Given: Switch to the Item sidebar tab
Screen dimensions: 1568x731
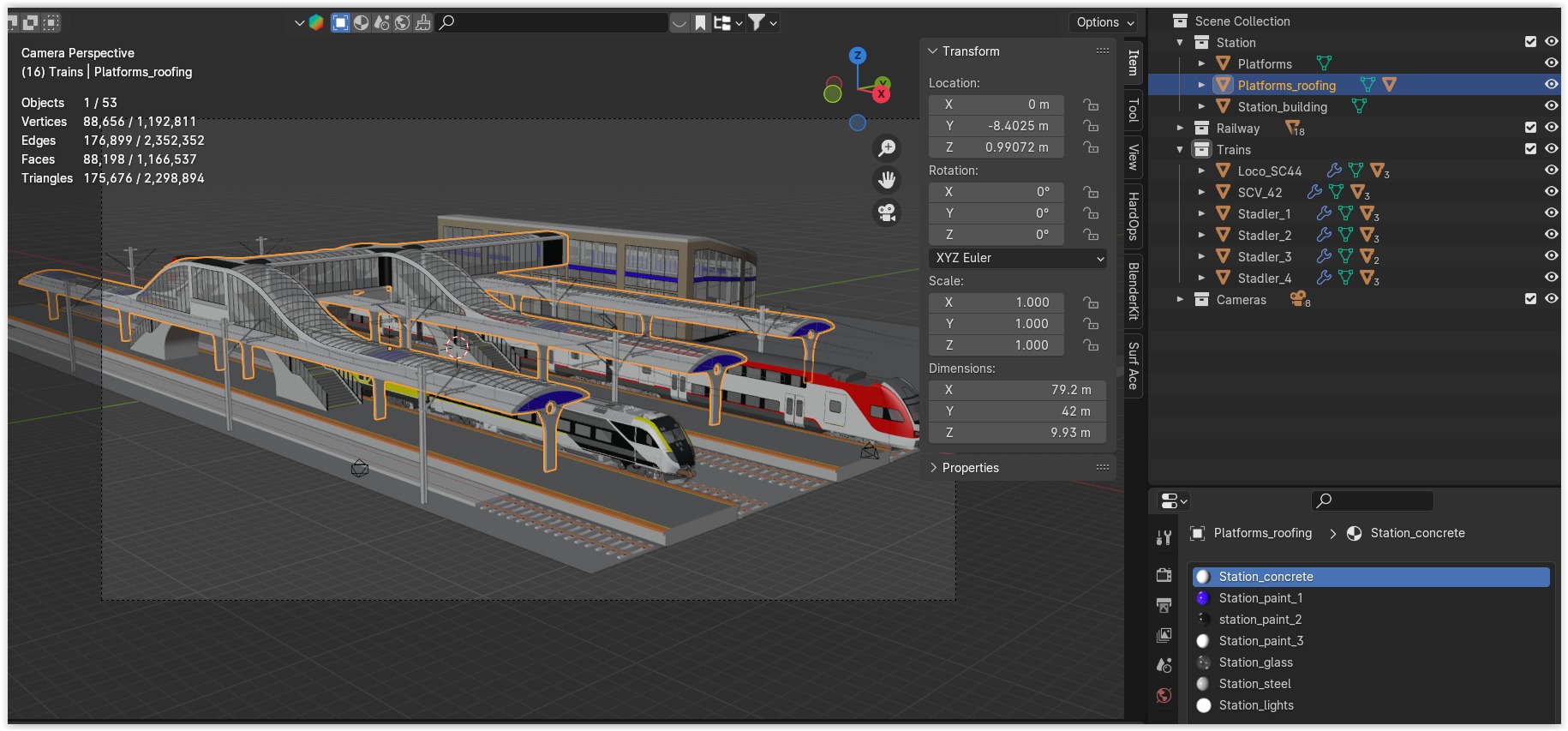Looking at the screenshot, I should (1133, 63).
